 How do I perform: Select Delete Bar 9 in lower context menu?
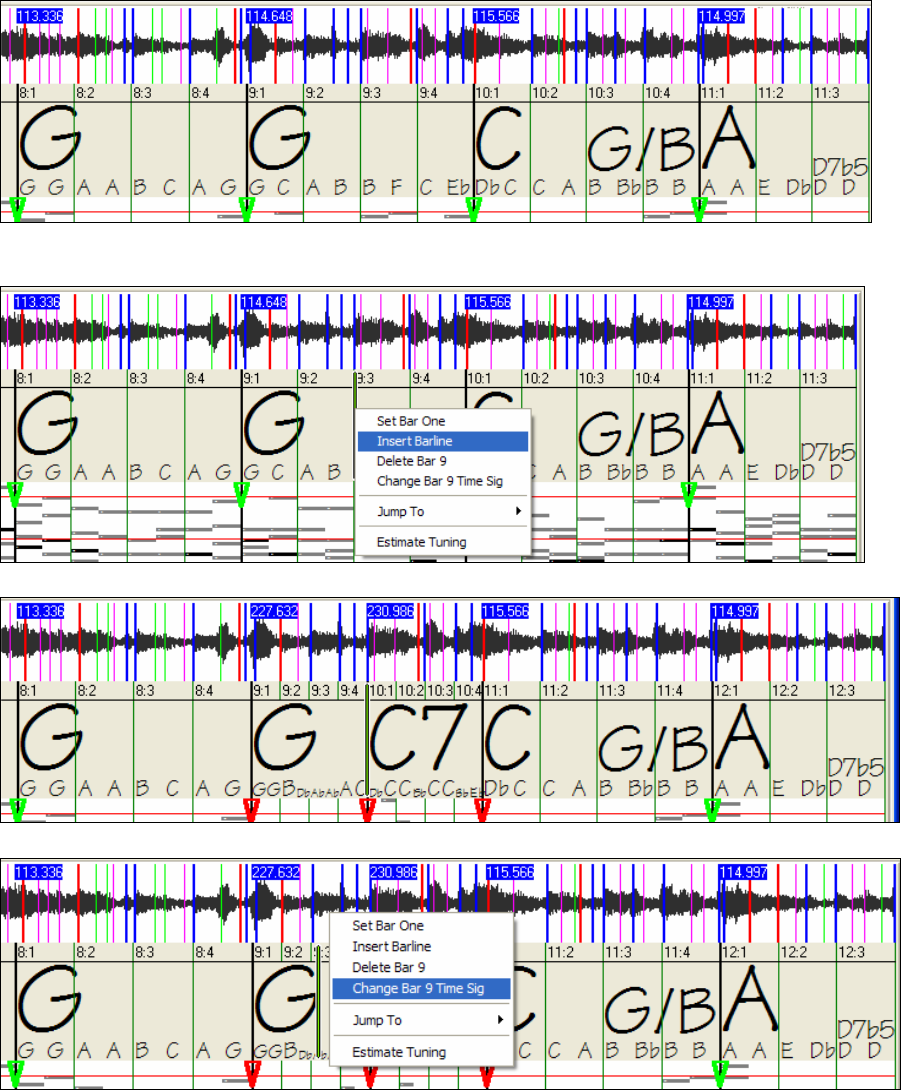(389, 967)
